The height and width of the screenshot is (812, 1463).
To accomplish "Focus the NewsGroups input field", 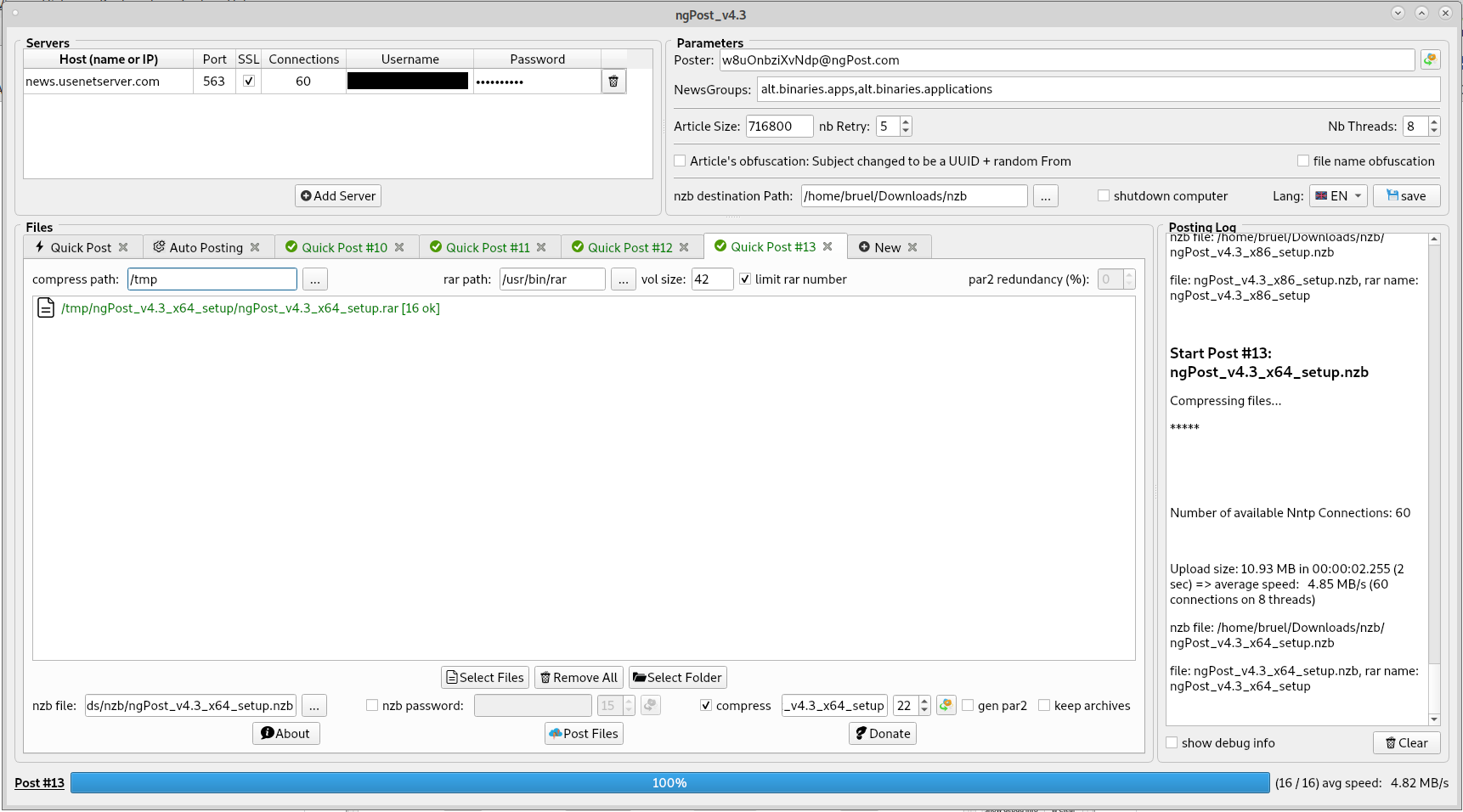I will (1098, 89).
